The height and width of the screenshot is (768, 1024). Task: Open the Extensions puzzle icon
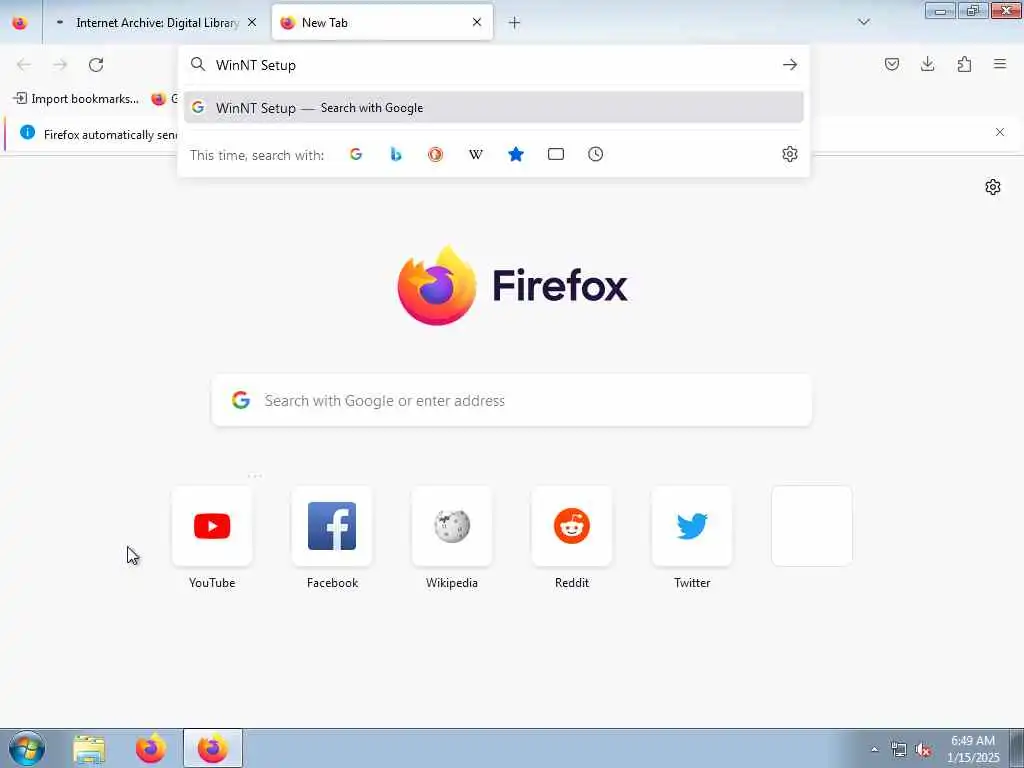coord(964,64)
